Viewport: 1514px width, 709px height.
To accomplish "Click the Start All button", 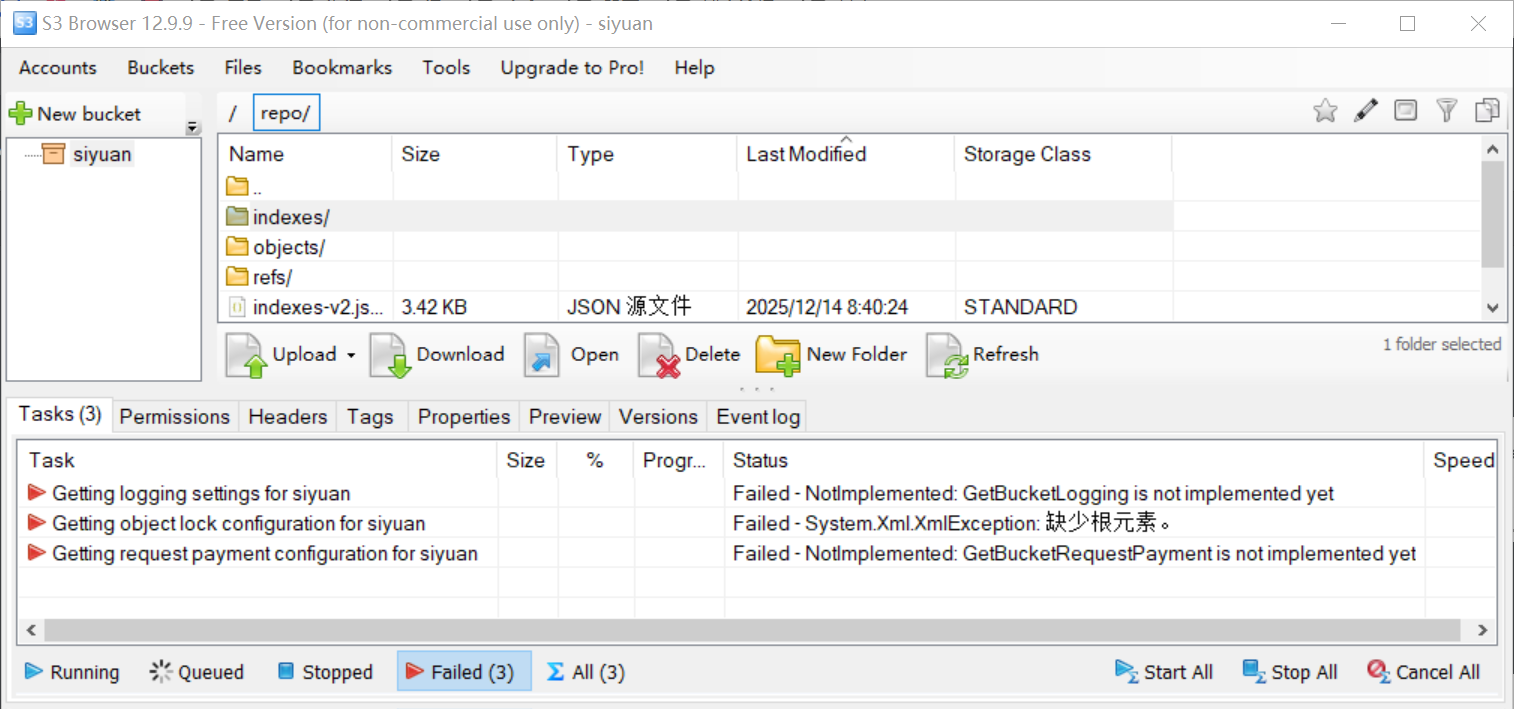I will coord(1165,672).
